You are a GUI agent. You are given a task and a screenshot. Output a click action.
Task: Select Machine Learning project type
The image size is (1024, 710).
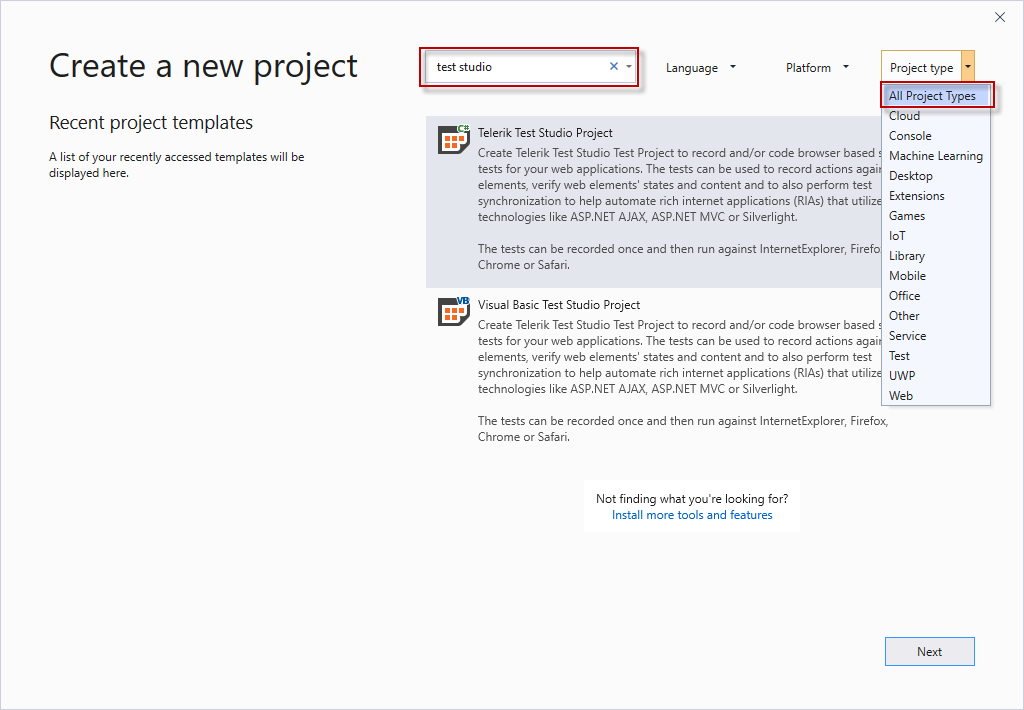[x=936, y=156]
